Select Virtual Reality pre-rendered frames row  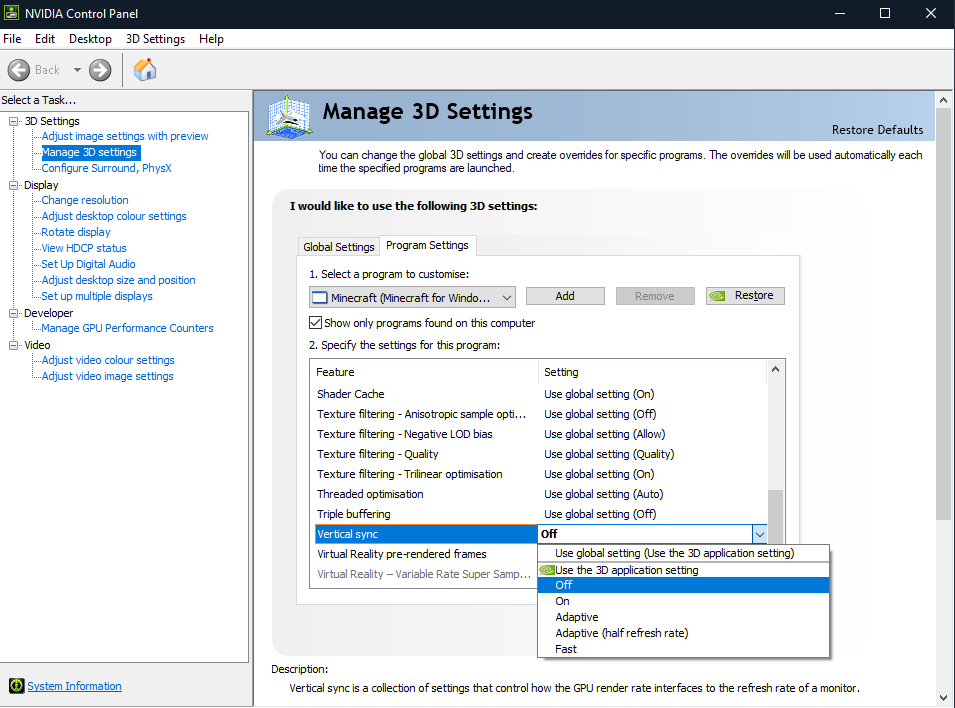click(425, 554)
